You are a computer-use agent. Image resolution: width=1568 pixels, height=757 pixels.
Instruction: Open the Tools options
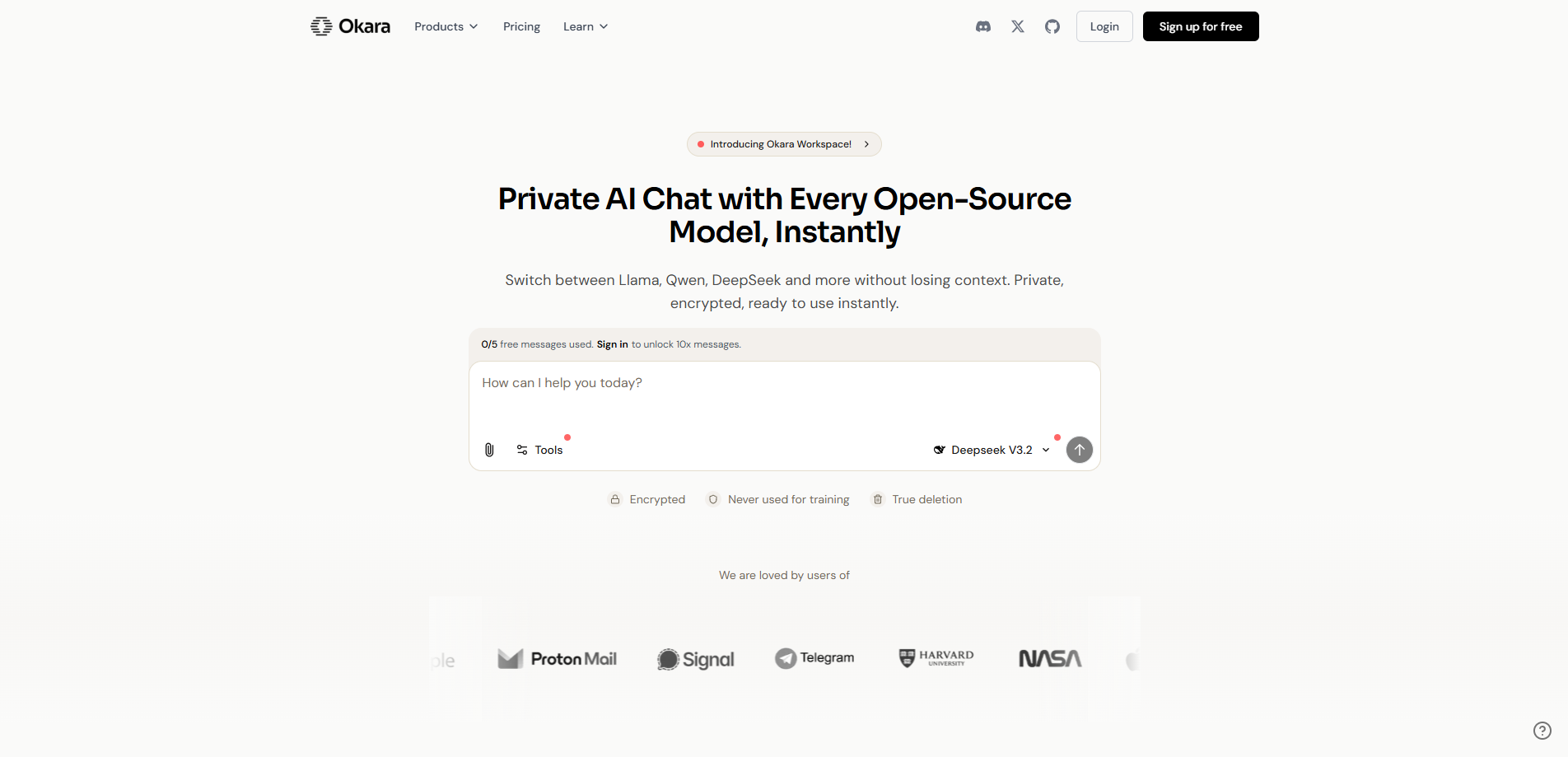click(540, 450)
